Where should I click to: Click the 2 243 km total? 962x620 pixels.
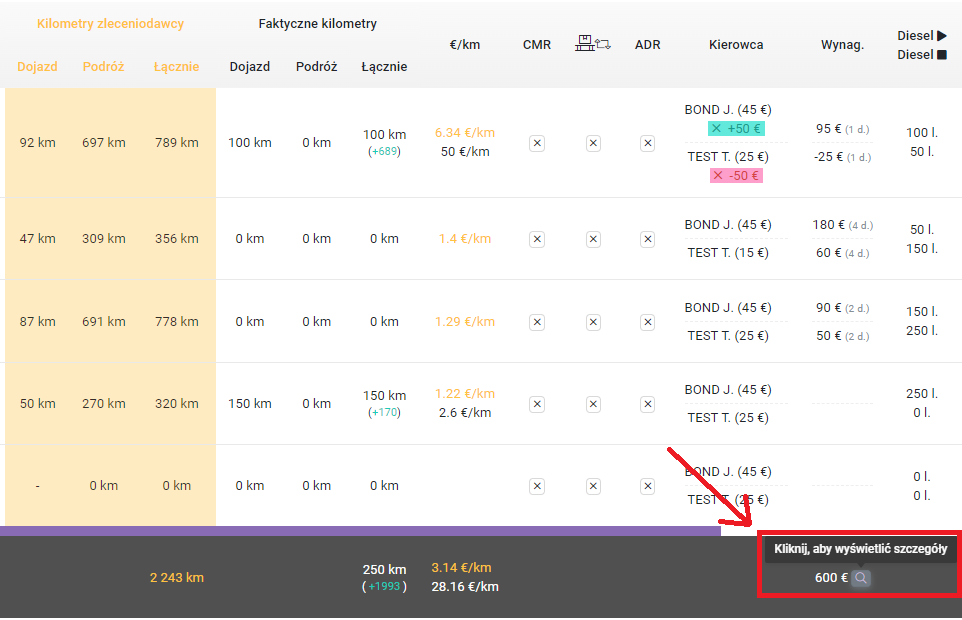(x=177, y=578)
